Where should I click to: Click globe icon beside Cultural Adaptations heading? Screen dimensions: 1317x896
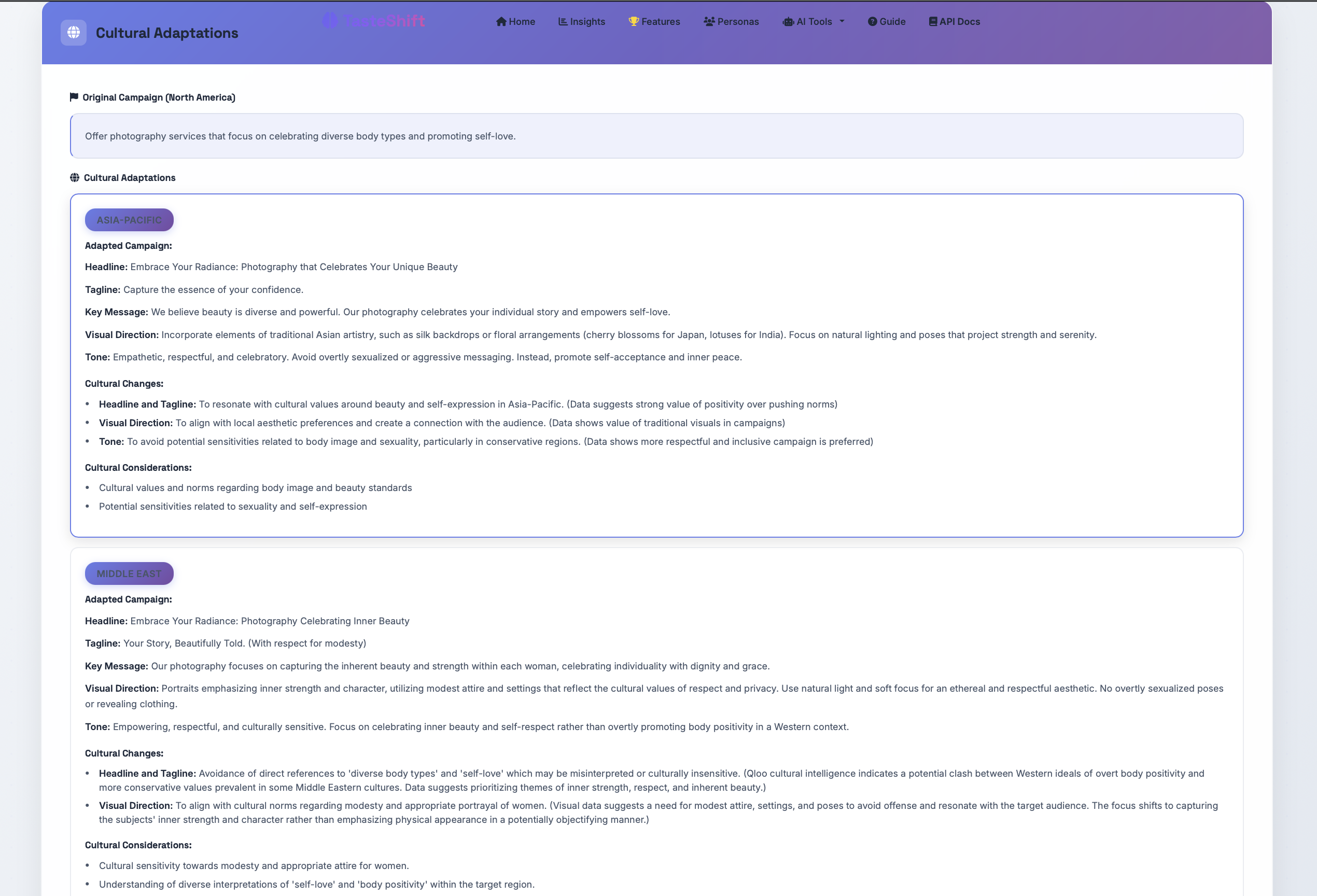point(74,177)
